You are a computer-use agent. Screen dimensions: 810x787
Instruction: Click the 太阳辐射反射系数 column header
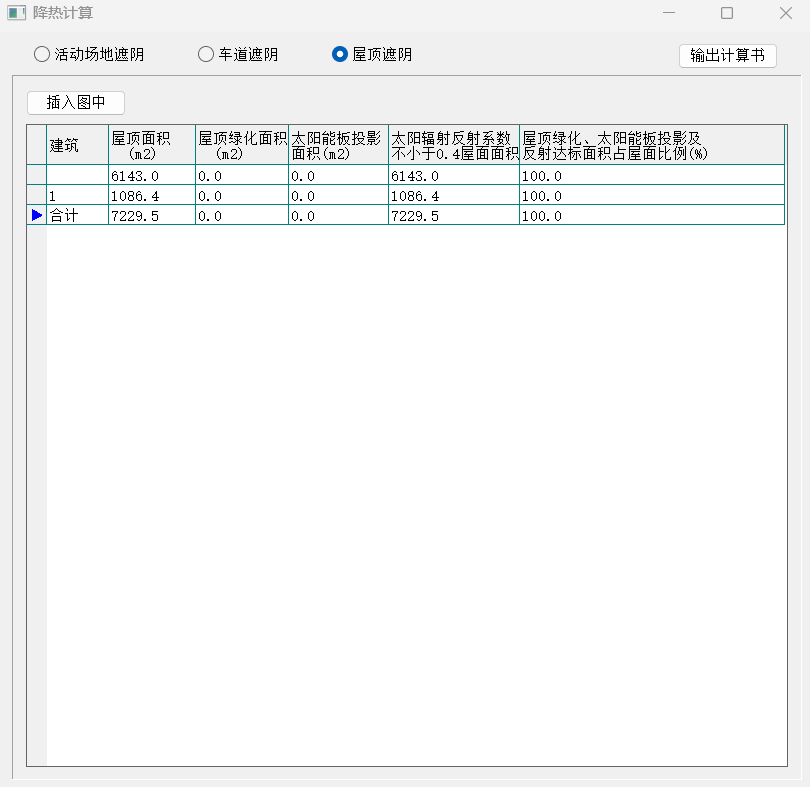coord(453,145)
